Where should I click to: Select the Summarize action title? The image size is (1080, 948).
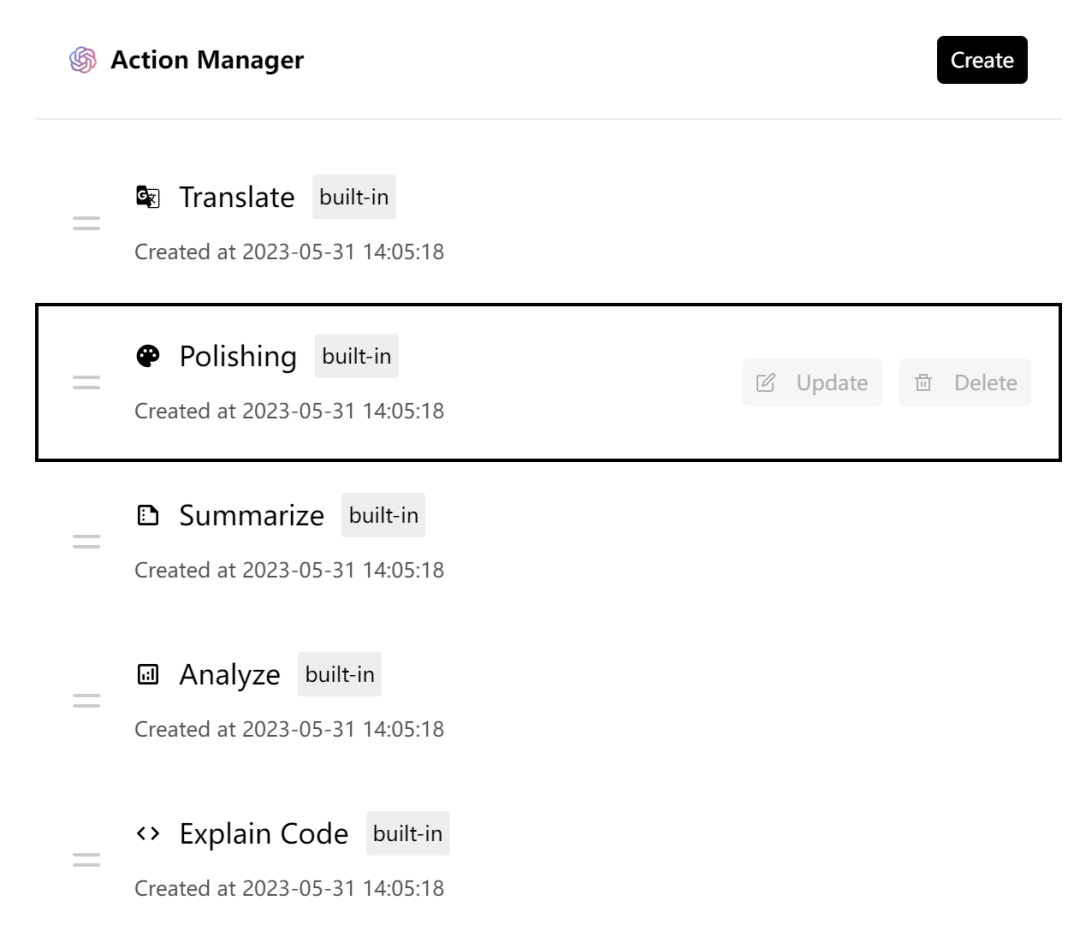tap(252, 516)
